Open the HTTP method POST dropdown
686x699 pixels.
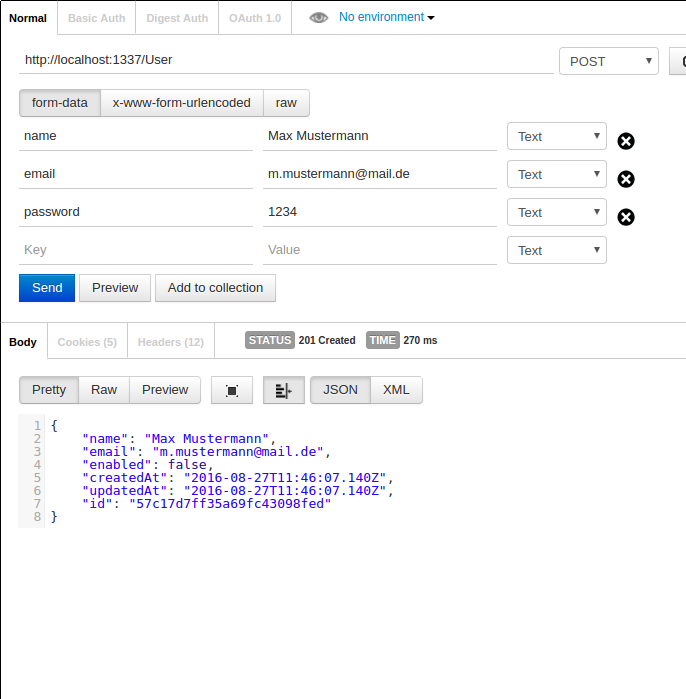[608, 61]
